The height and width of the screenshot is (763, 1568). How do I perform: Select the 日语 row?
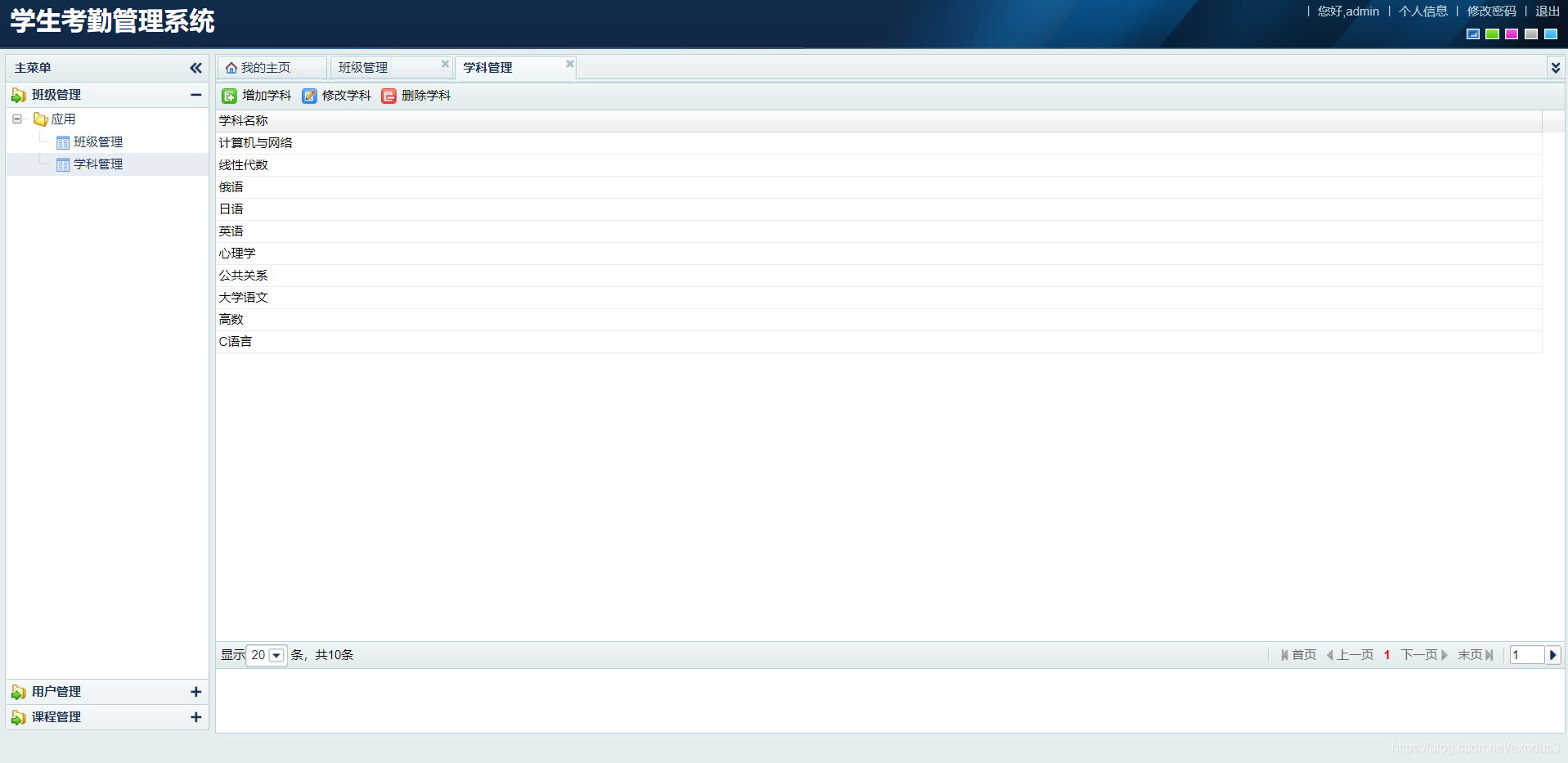click(x=879, y=209)
